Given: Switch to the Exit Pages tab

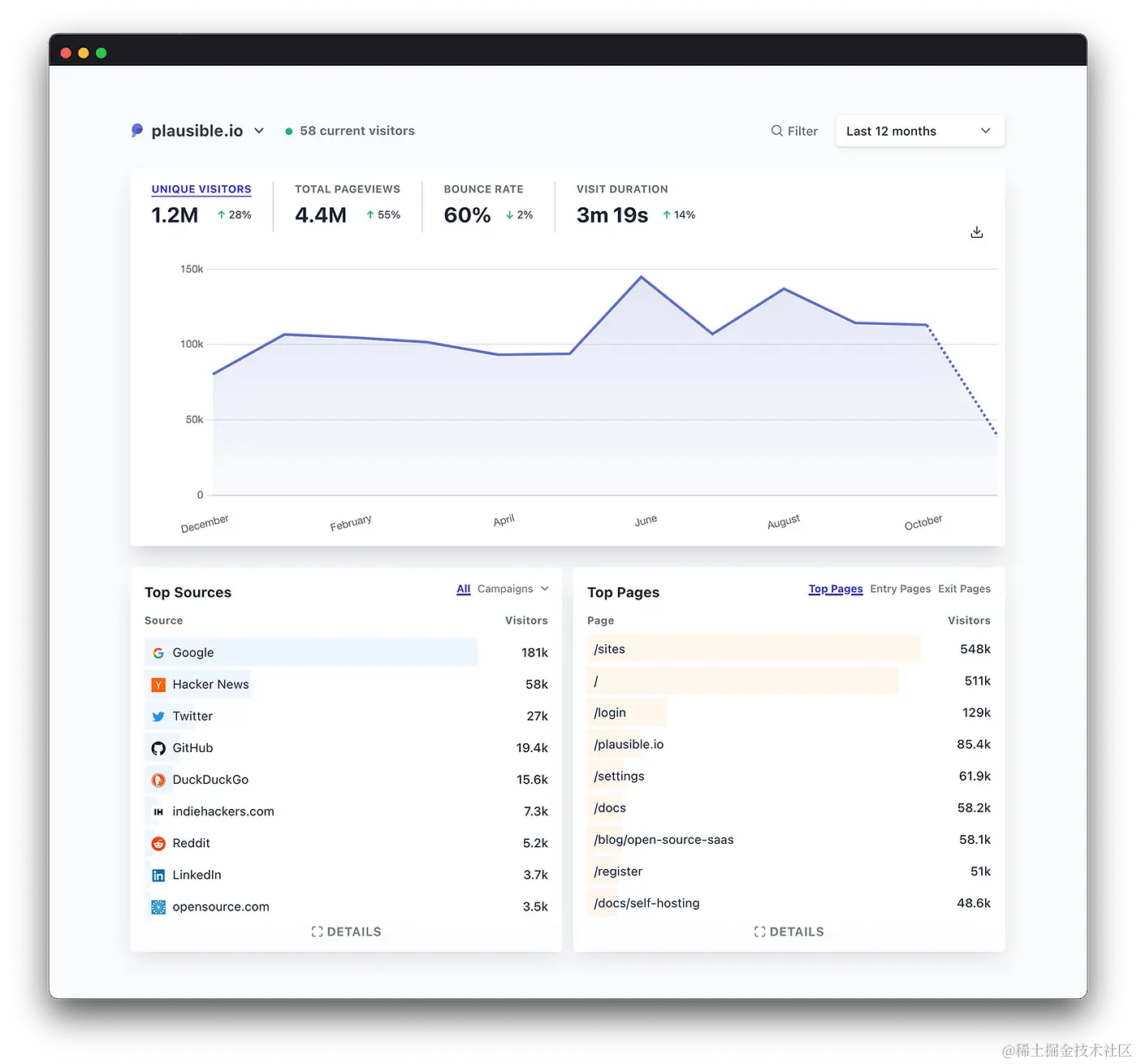Looking at the screenshot, I should tap(964, 589).
